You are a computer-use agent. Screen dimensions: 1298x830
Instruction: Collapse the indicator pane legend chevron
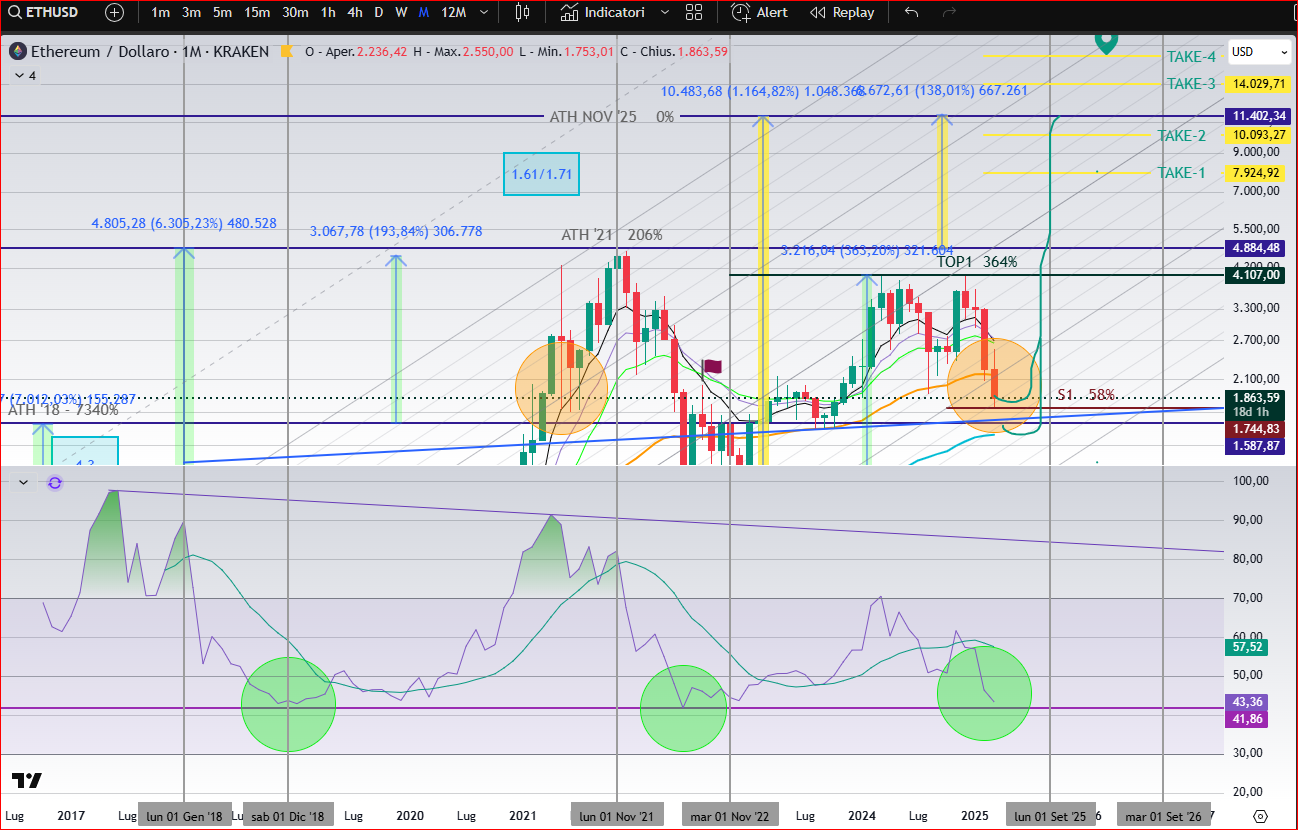(23, 483)
